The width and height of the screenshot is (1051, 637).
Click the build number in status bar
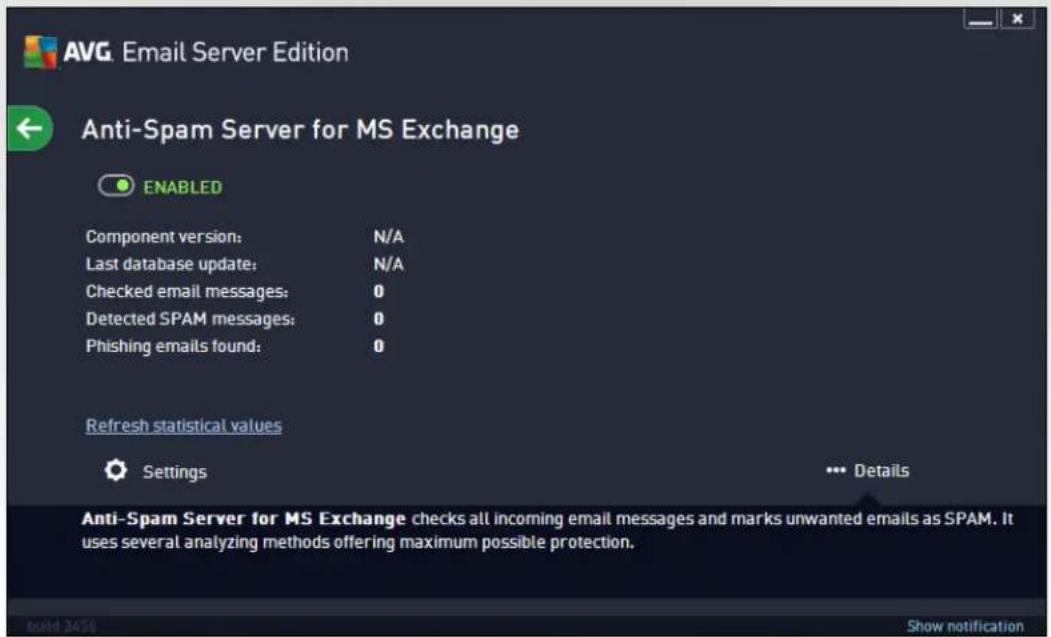pos(61,626)
